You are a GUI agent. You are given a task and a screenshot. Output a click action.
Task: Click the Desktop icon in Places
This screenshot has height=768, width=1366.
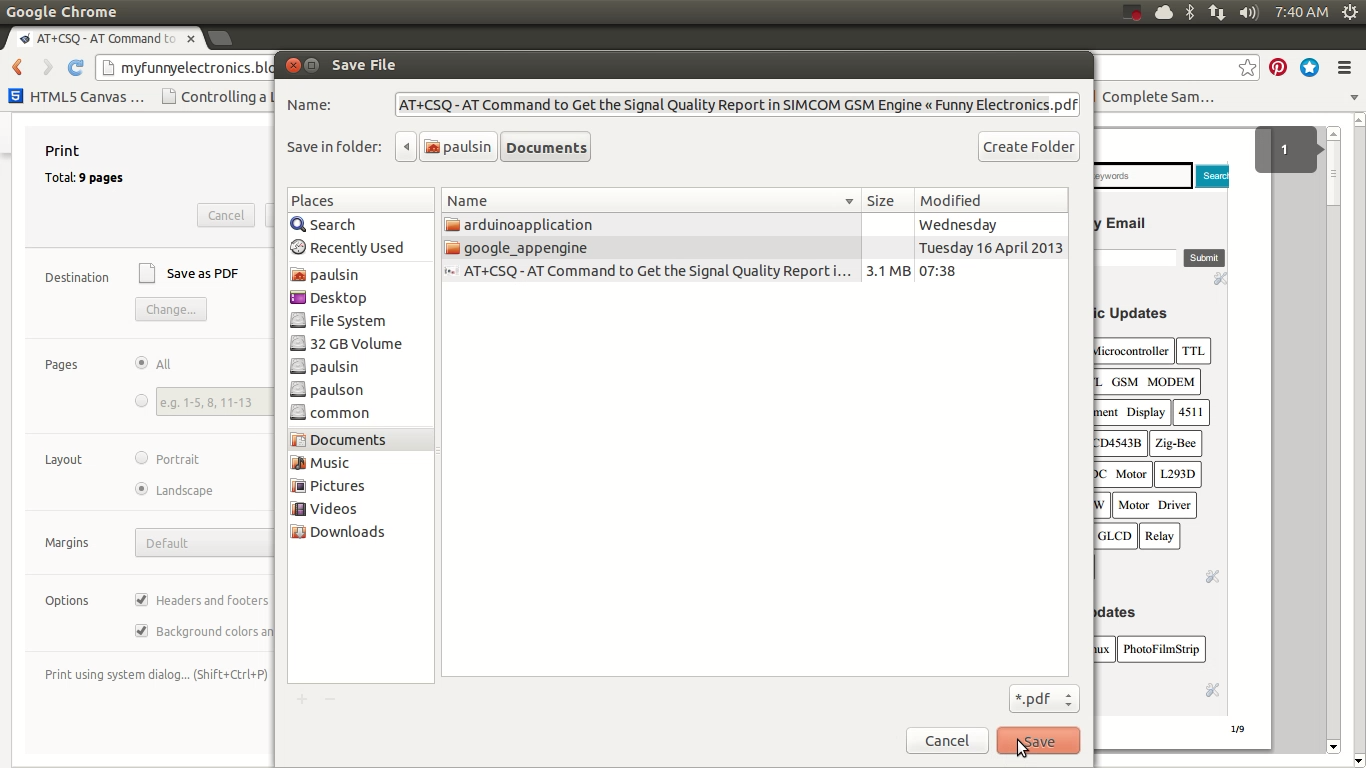[298, 298]
